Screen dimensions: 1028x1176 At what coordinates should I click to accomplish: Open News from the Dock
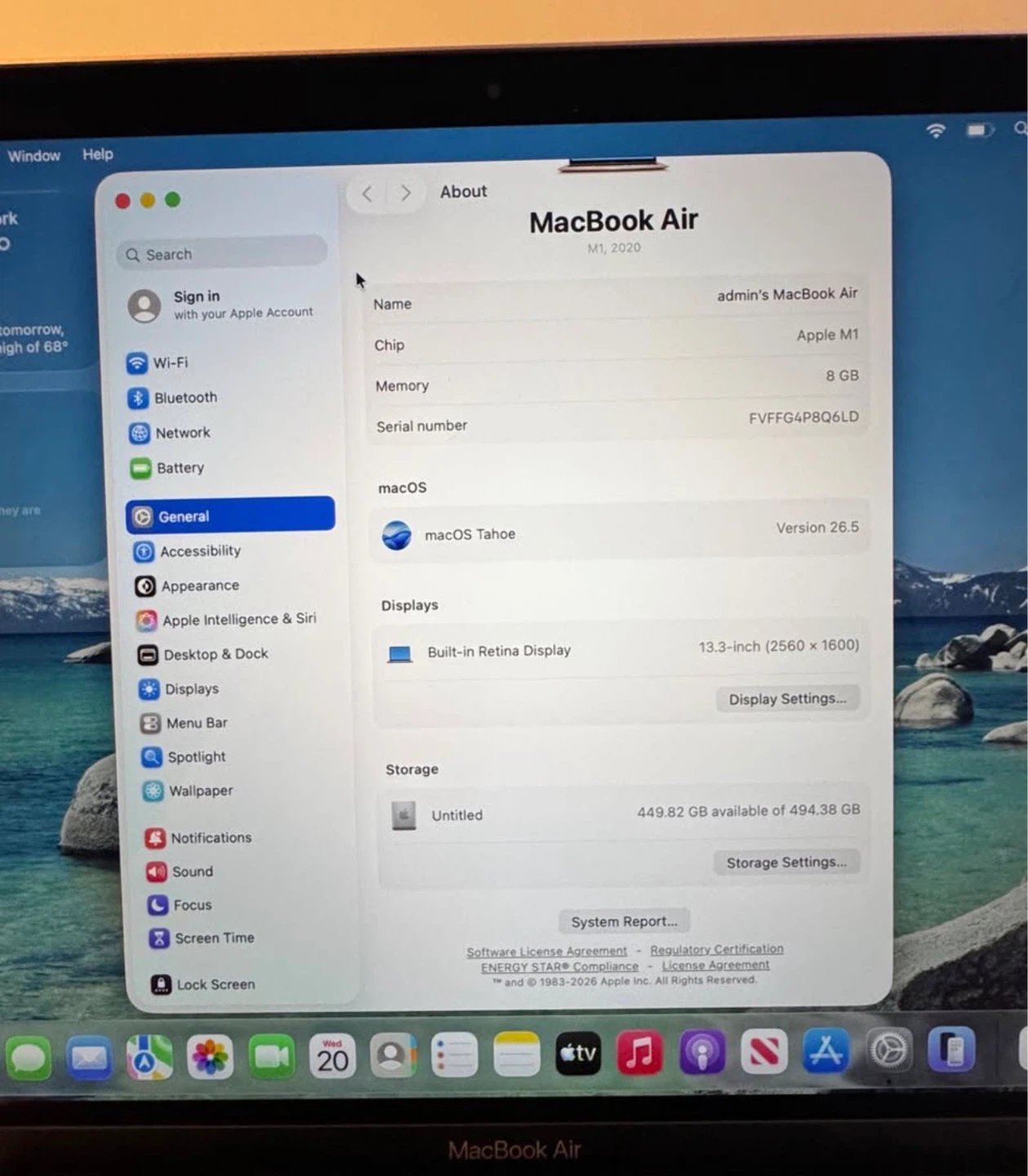pos(763,1051)
